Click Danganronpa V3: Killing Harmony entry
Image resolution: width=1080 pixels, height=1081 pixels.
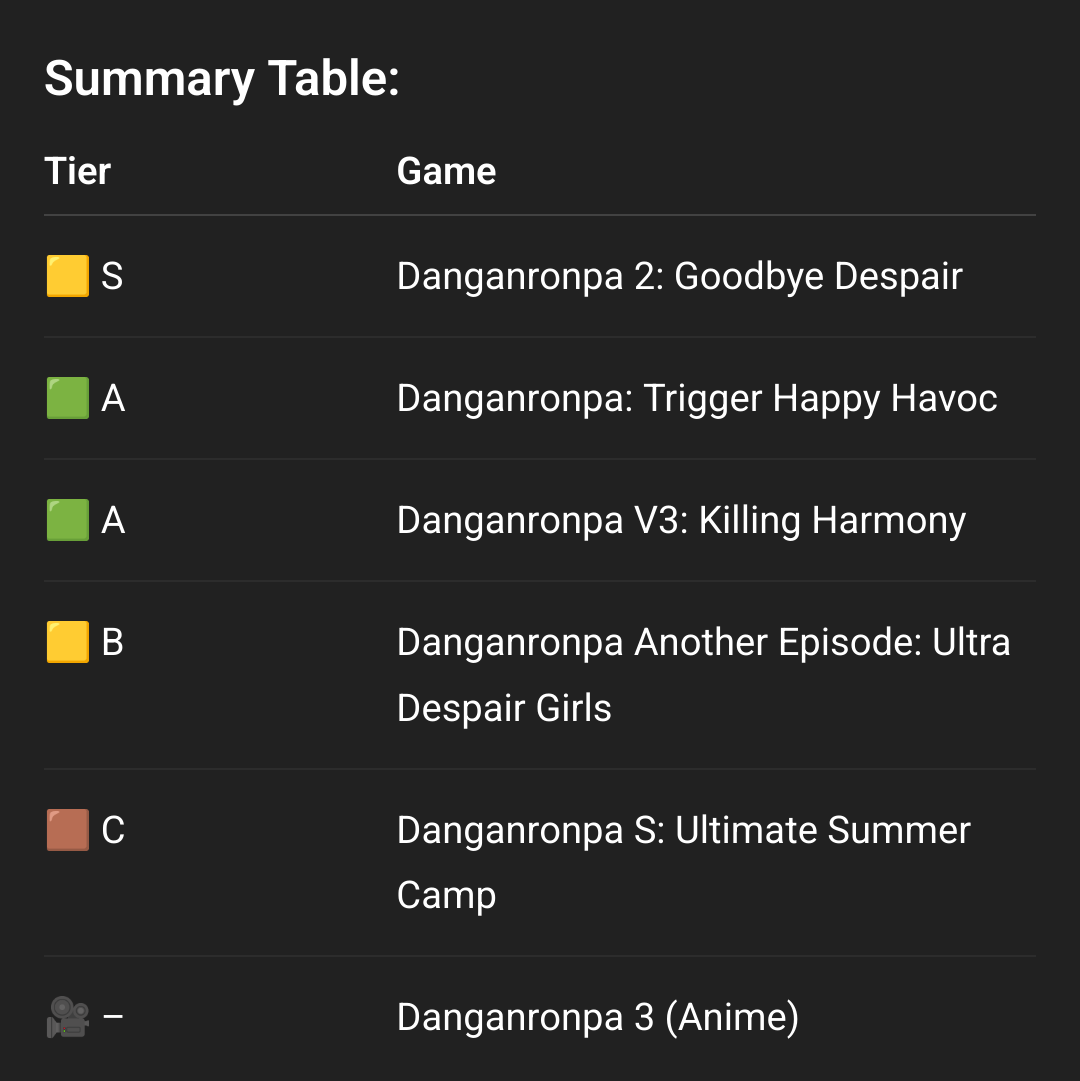[x=681, y=521]
